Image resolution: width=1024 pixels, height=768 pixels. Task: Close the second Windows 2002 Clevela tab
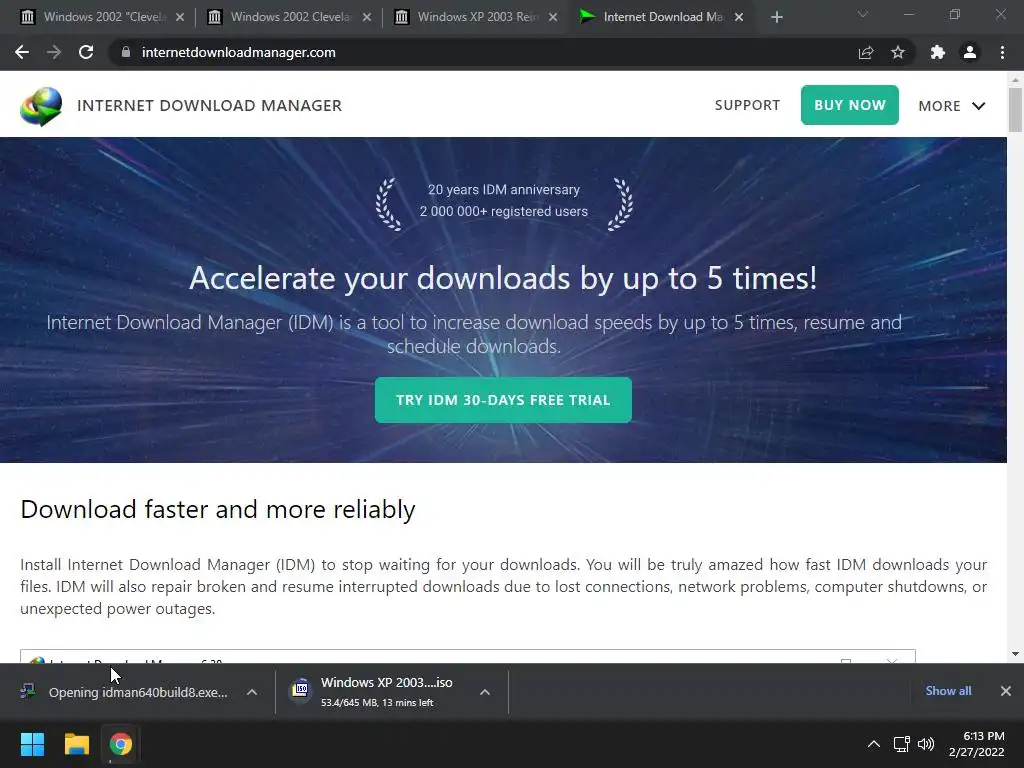[367, 17]
